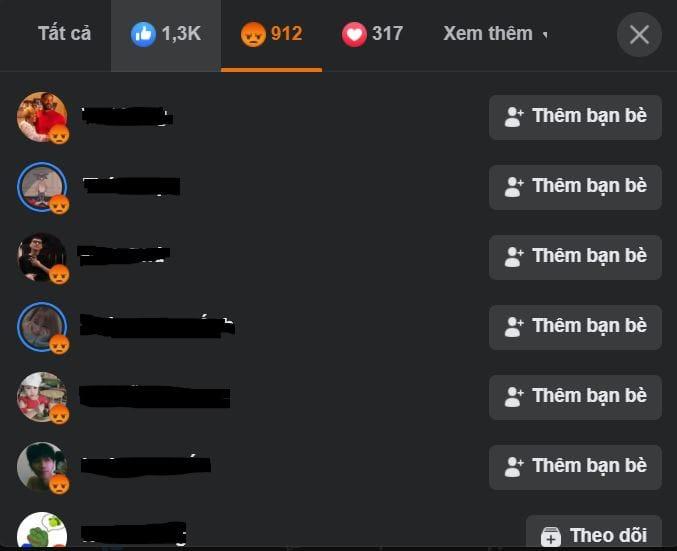Click the red heart love icon
The image size is (677, 551).
point(354,35)
